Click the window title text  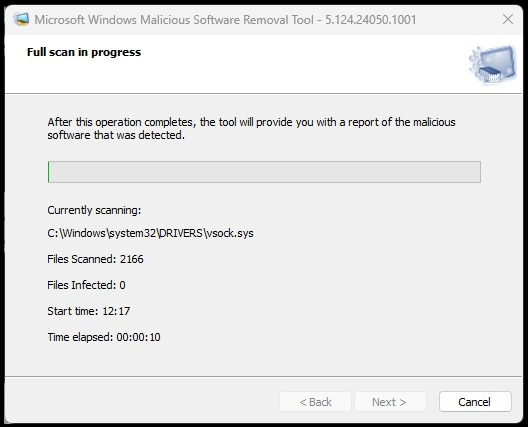click(225, 20)
